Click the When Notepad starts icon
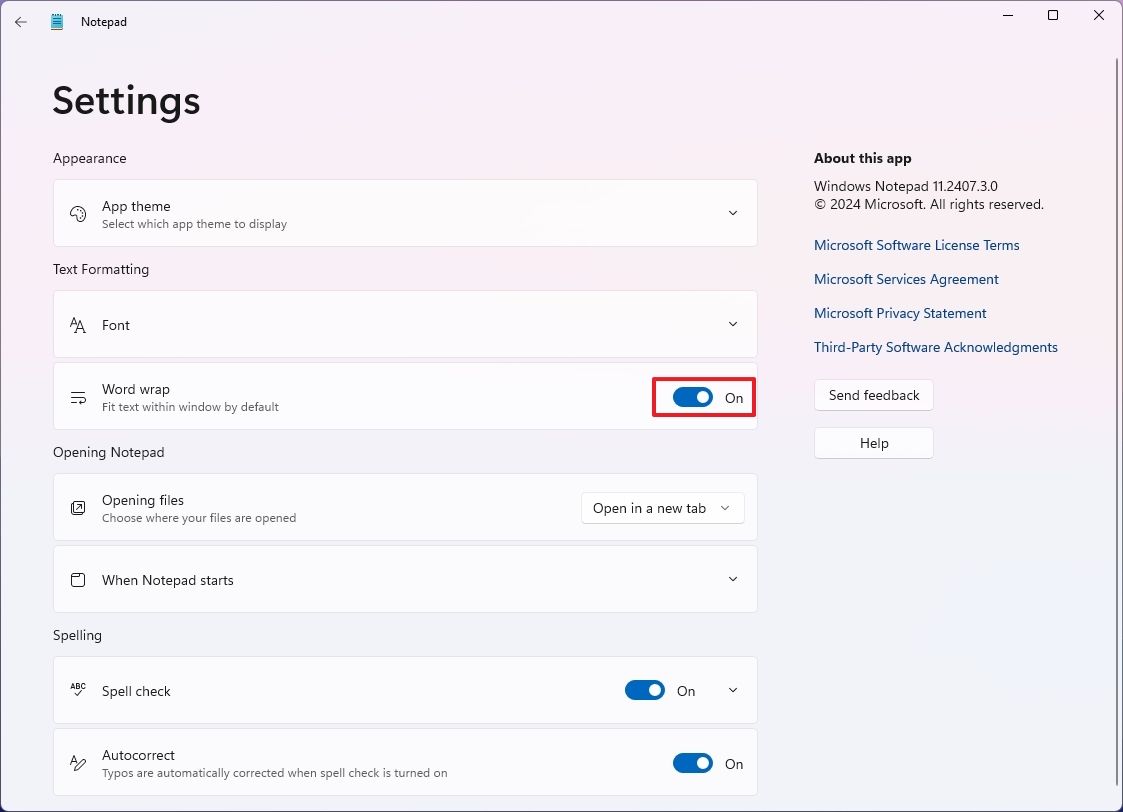Image resolution: width=1123 pixels, height=812 pixels. tap(78, 579)
